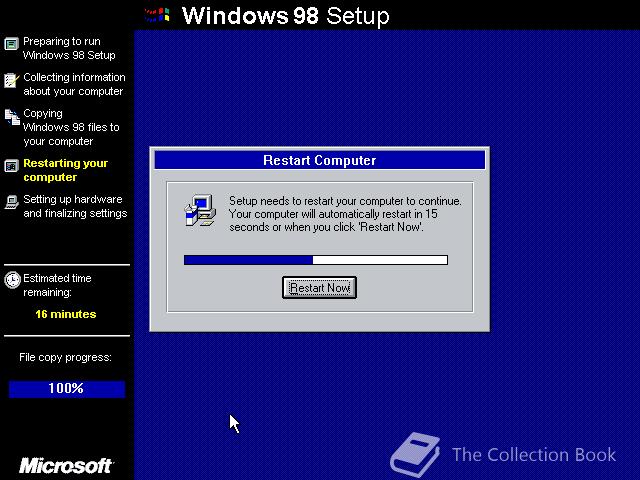
Task: Click the Estimated time clock icon
Action: coord(12,280)
